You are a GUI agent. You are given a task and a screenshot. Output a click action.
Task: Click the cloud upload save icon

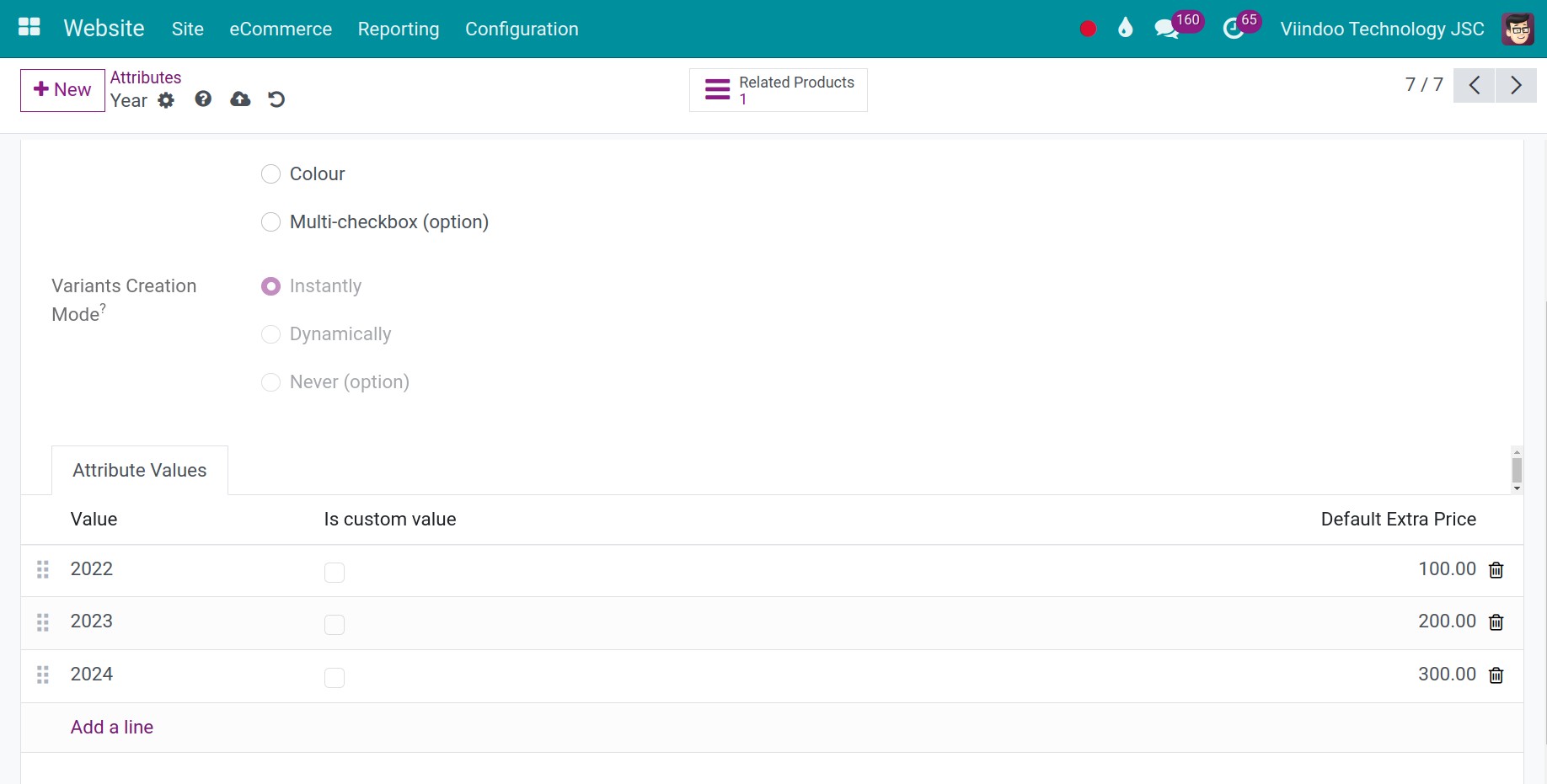tap(240, 99)
